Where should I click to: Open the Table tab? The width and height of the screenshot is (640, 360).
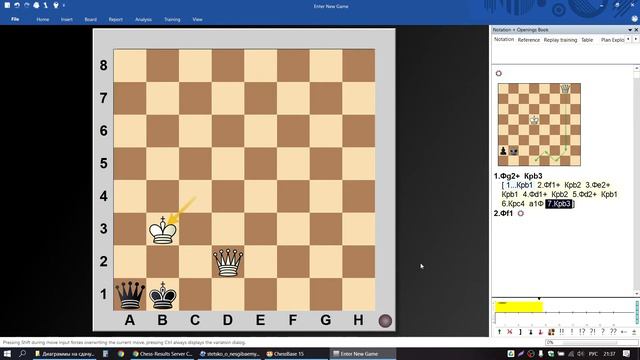pyautogui.click(x=587, y=40)
